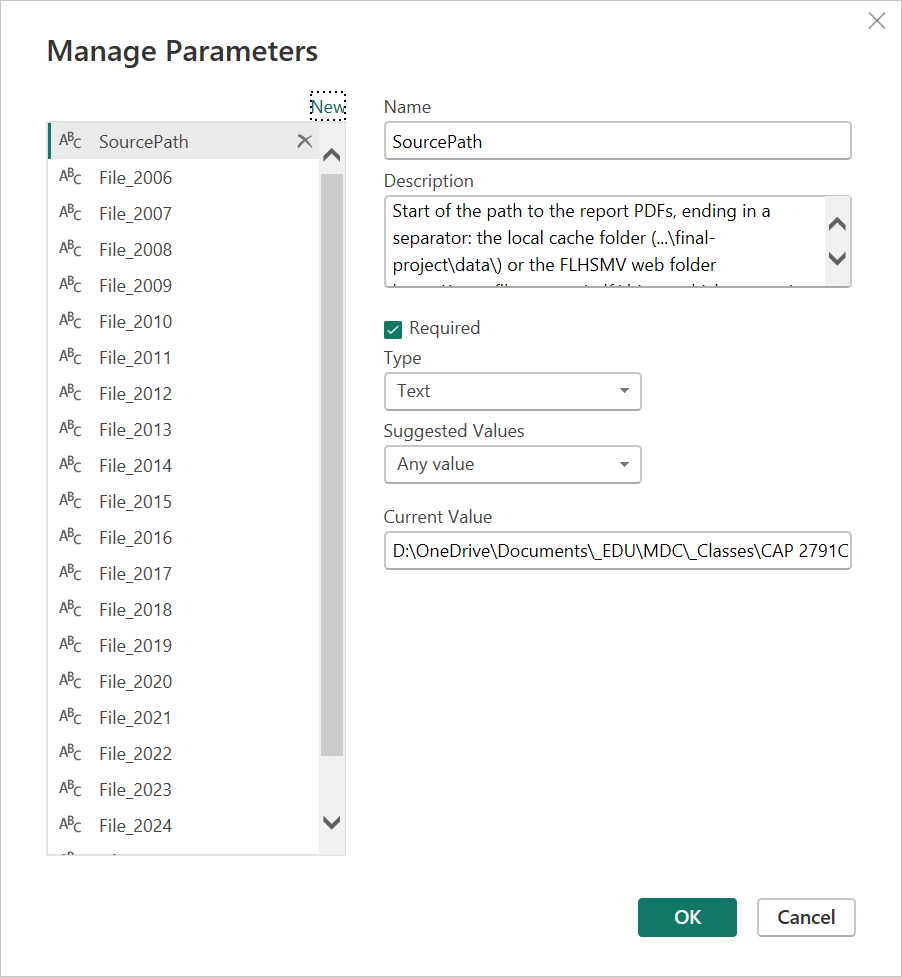Viewport: 902px width, 977px height.
Task: Uncheck the Required checkbox
Action: point(393,330)
